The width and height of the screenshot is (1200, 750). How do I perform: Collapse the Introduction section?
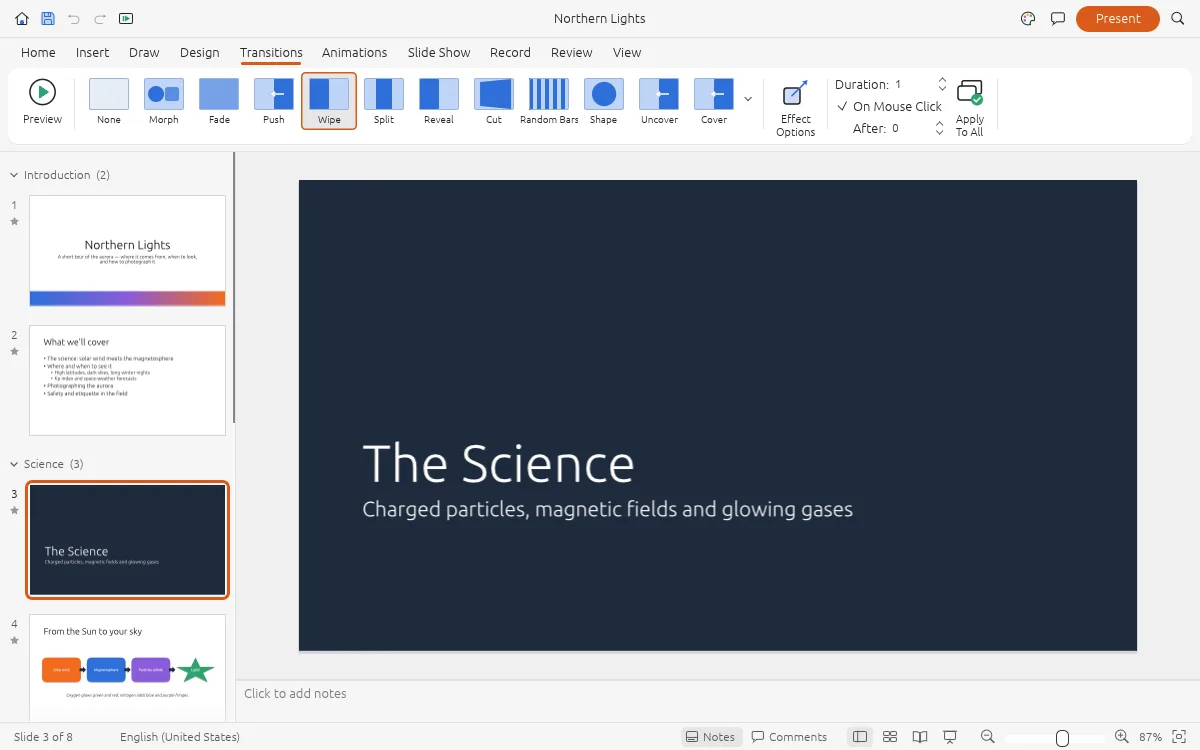point(14,175)
